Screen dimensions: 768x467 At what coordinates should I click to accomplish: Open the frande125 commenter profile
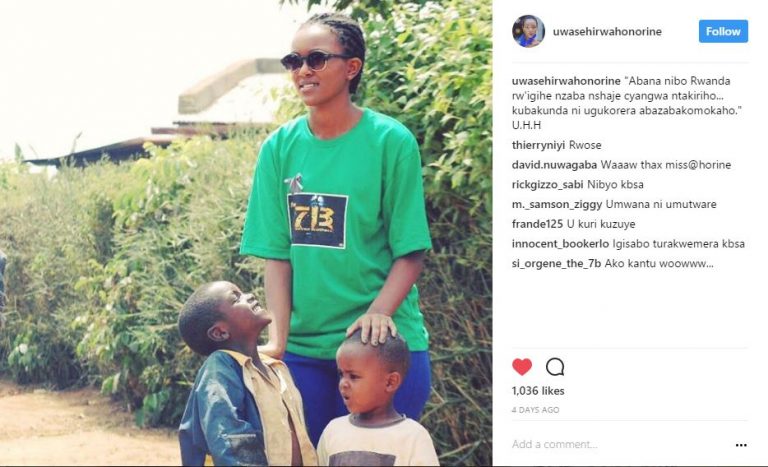(x=537, y=224)
